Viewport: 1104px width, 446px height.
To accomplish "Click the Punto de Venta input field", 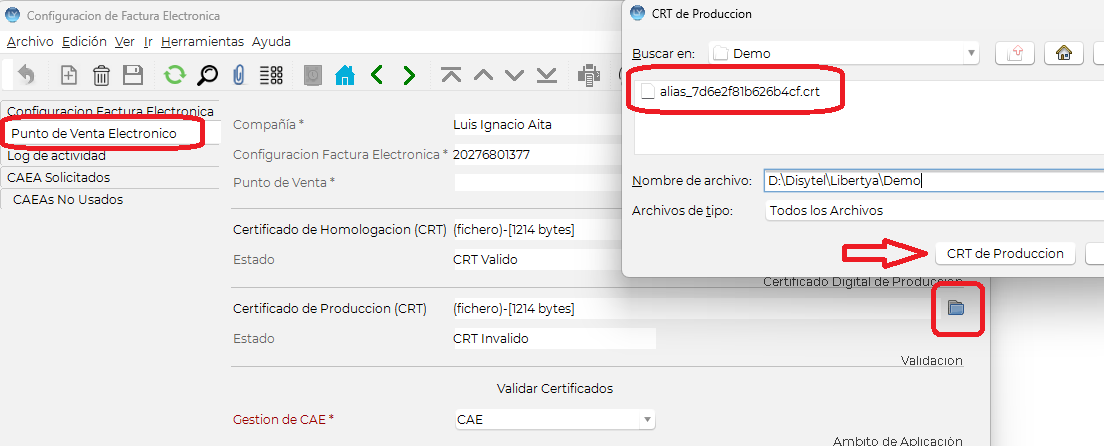I will coord(537,182).
